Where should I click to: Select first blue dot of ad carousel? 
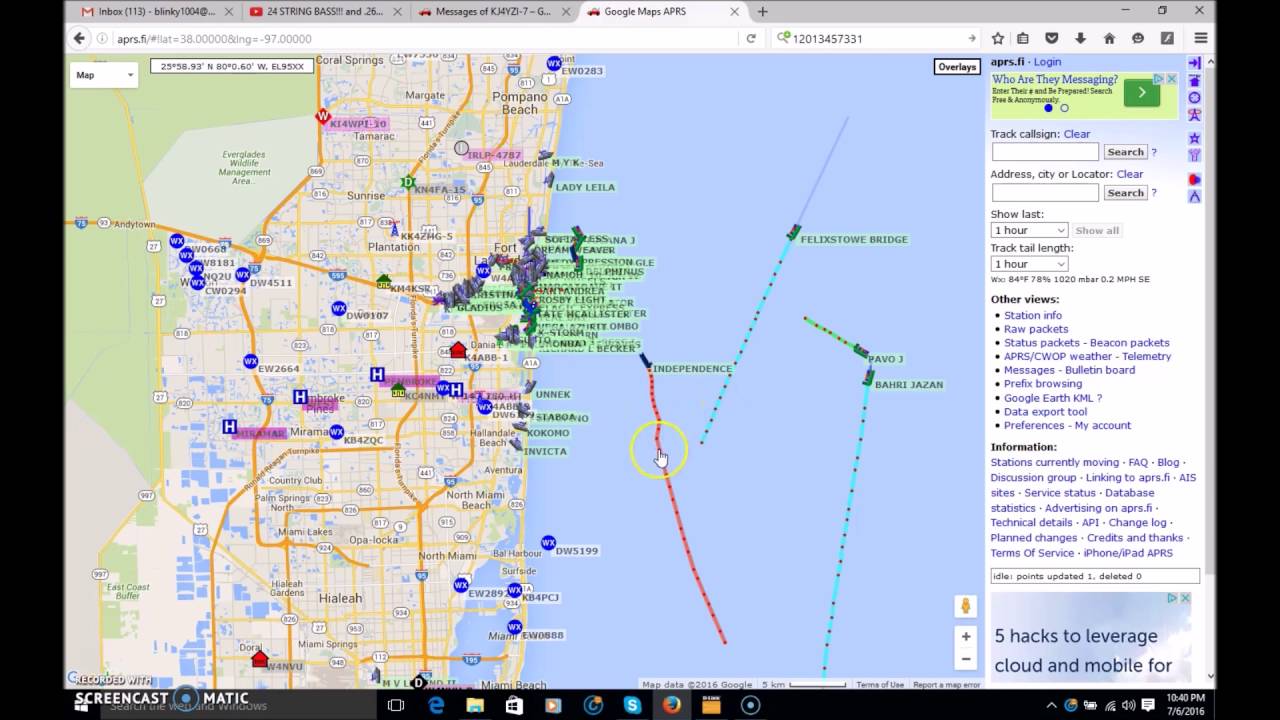tap(1048, 108)
